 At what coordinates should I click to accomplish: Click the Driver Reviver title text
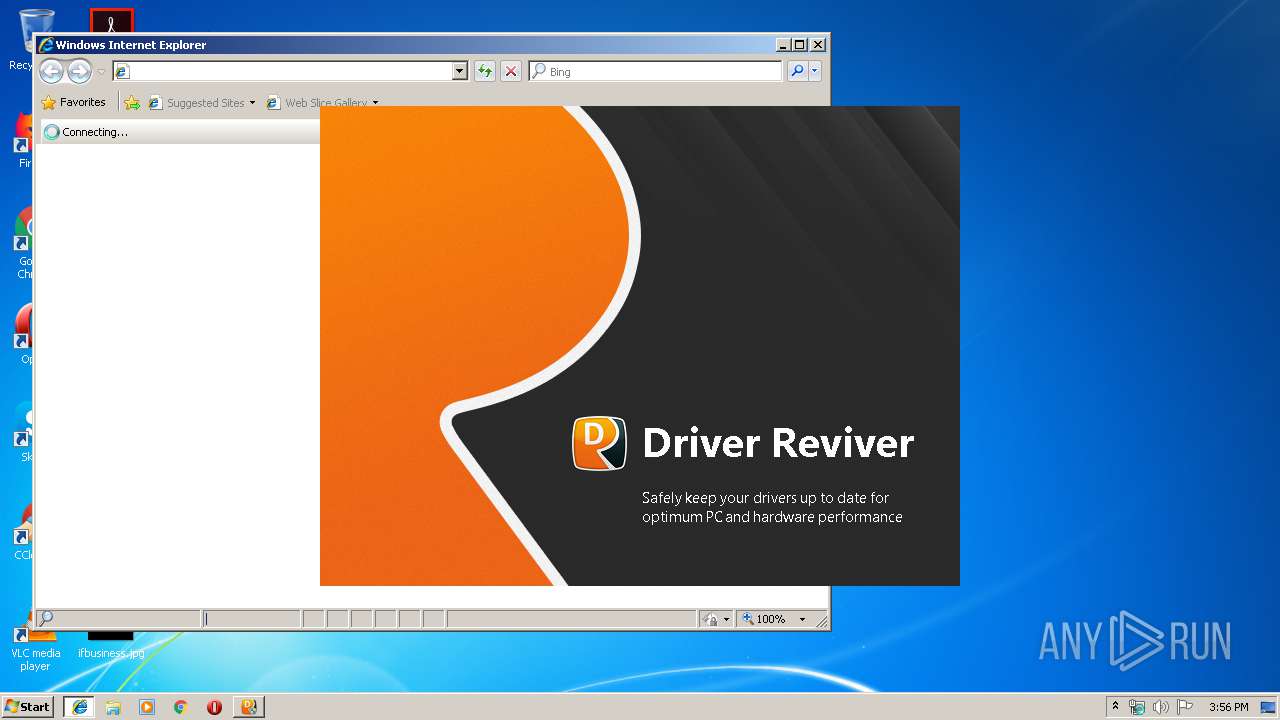(778, 443)
